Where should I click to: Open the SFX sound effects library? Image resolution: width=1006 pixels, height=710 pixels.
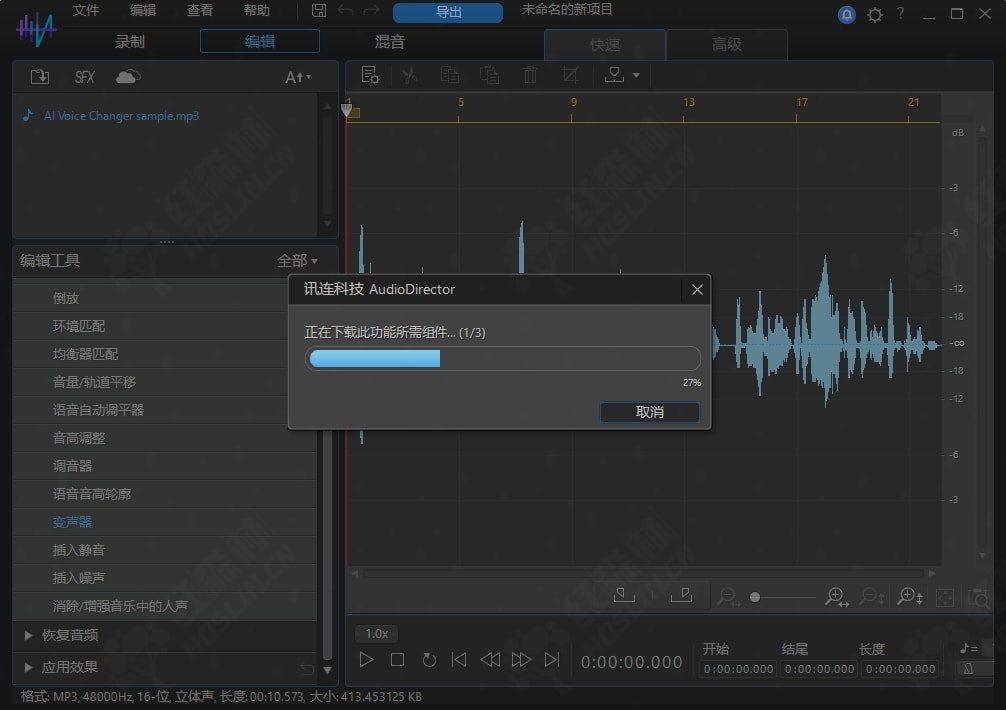85,77
